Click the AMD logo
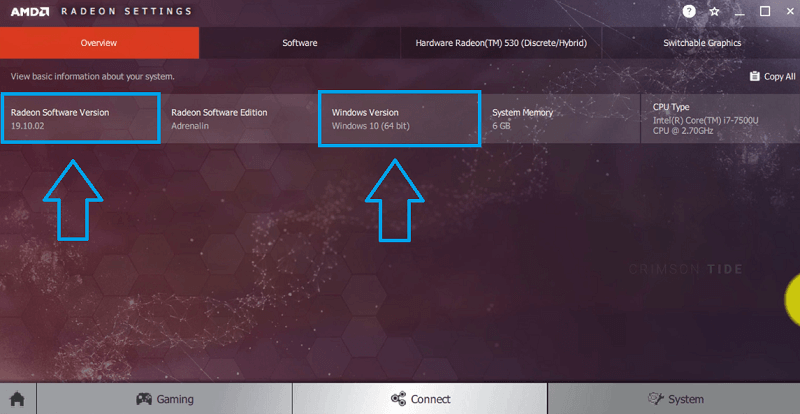This screenshot has height=414, width=800. click(30, 11)
